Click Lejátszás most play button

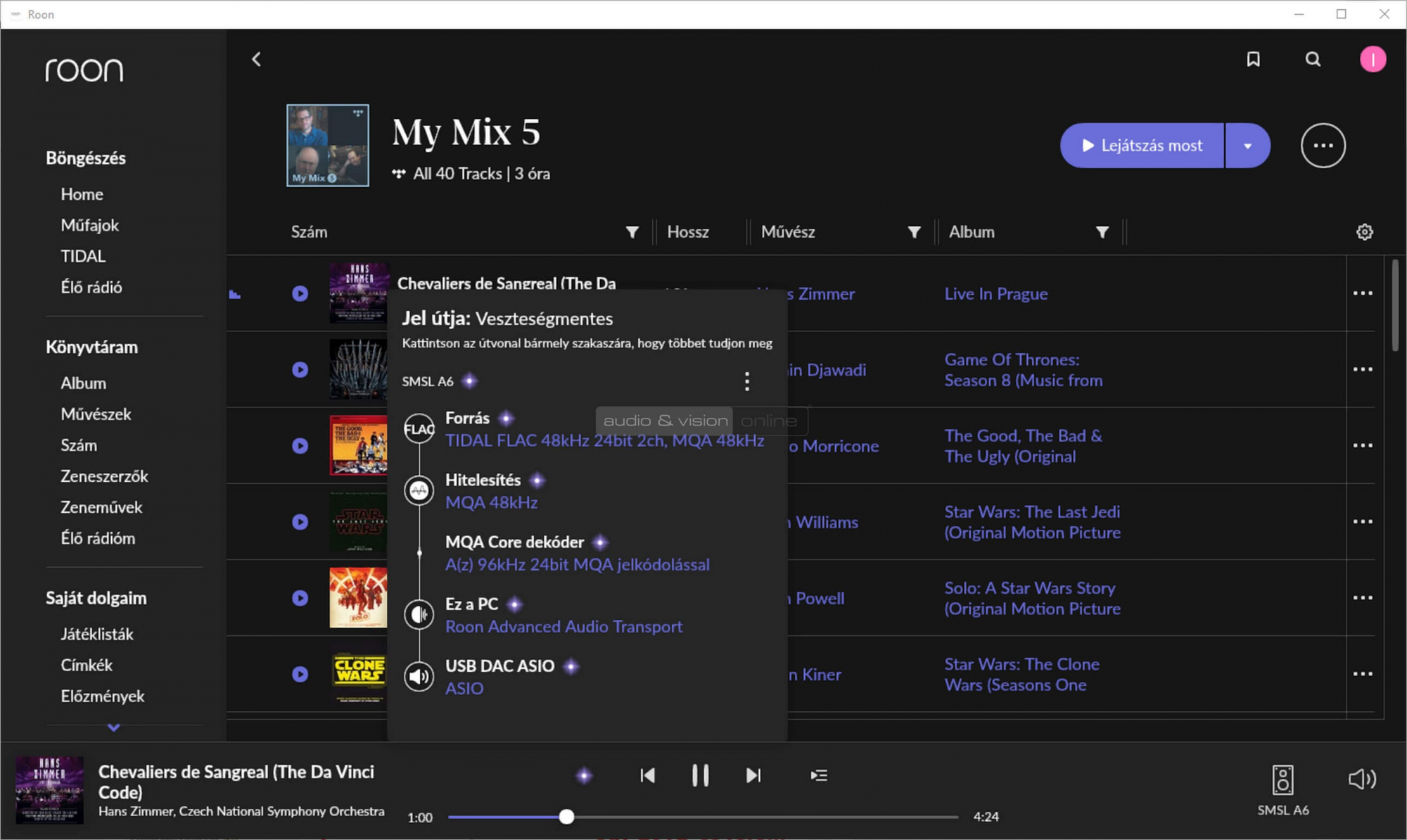1142,146
